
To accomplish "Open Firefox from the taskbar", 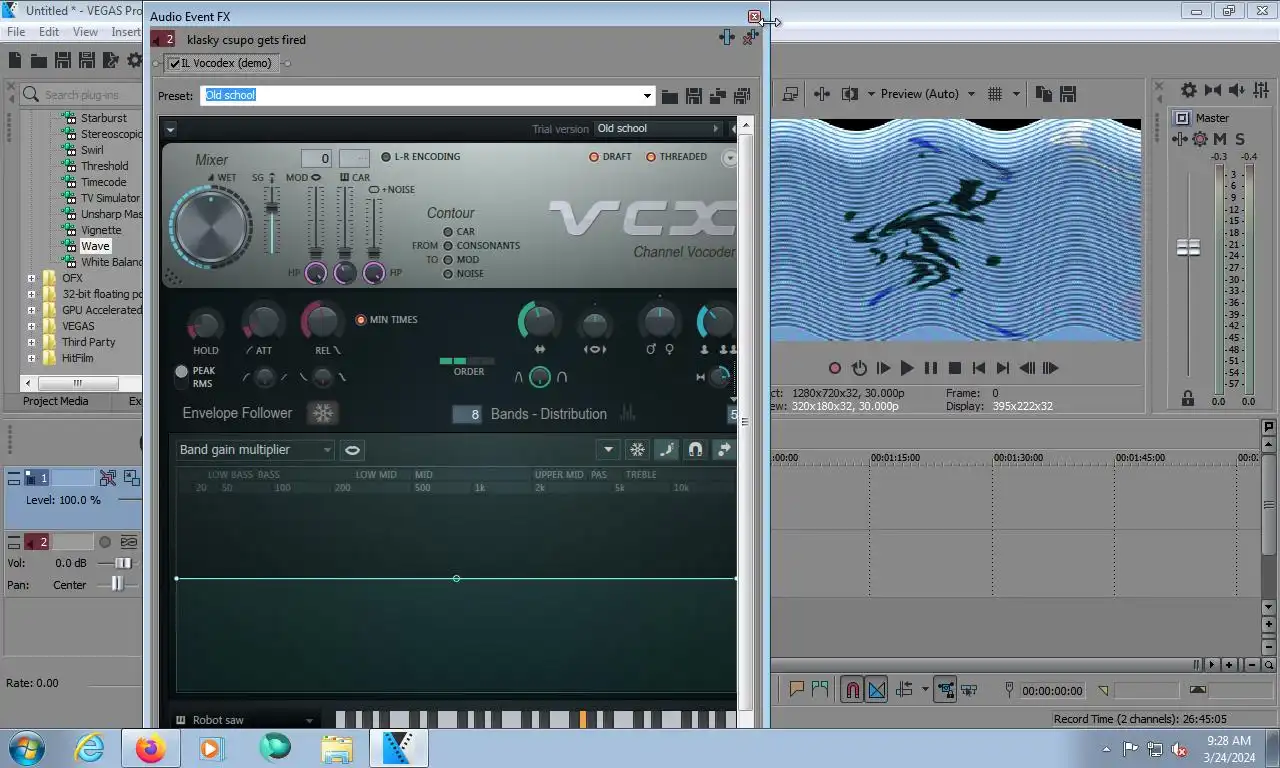I will tap(150, 748).
